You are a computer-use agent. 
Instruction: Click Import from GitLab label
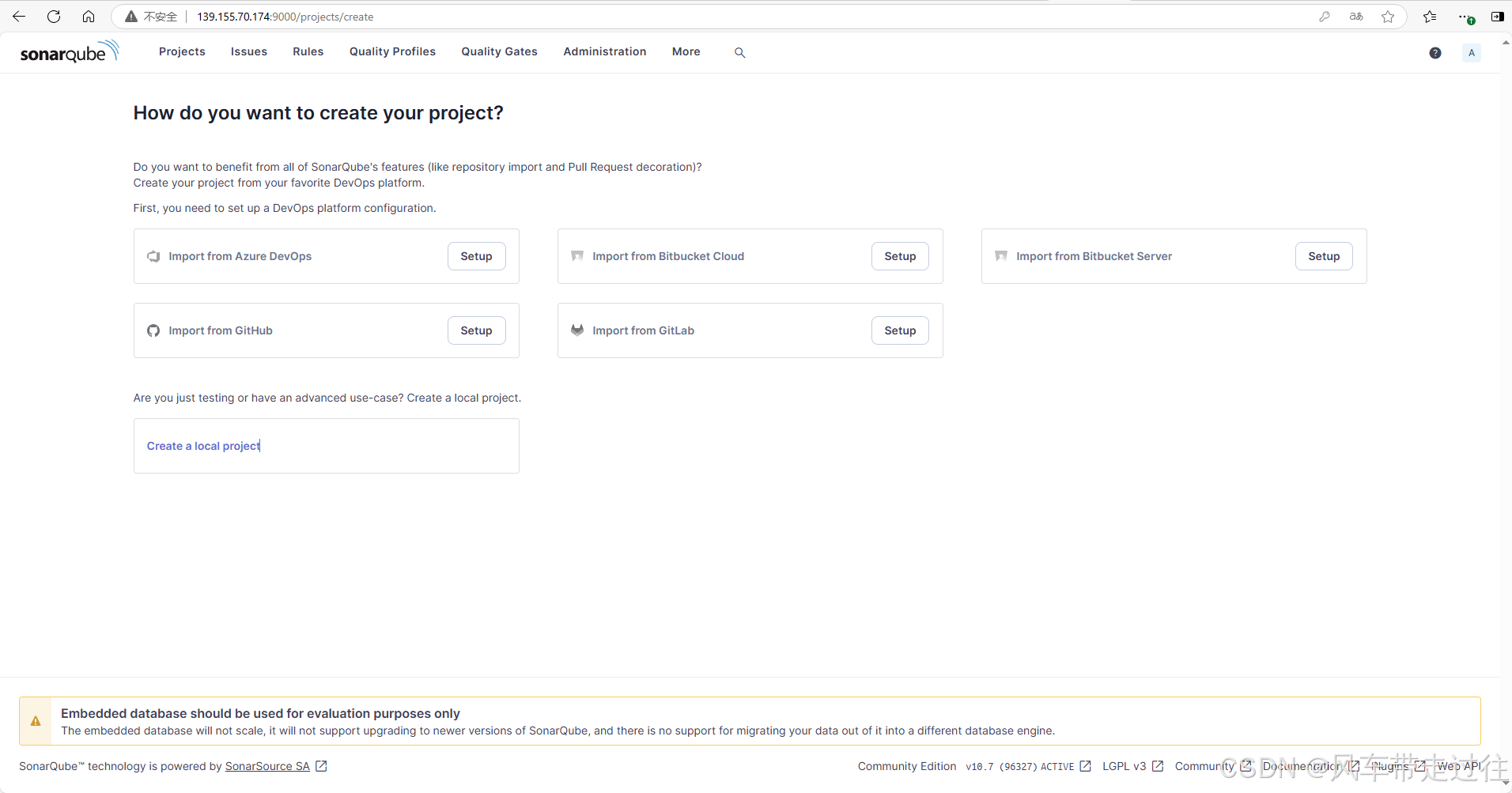point(644,330)
